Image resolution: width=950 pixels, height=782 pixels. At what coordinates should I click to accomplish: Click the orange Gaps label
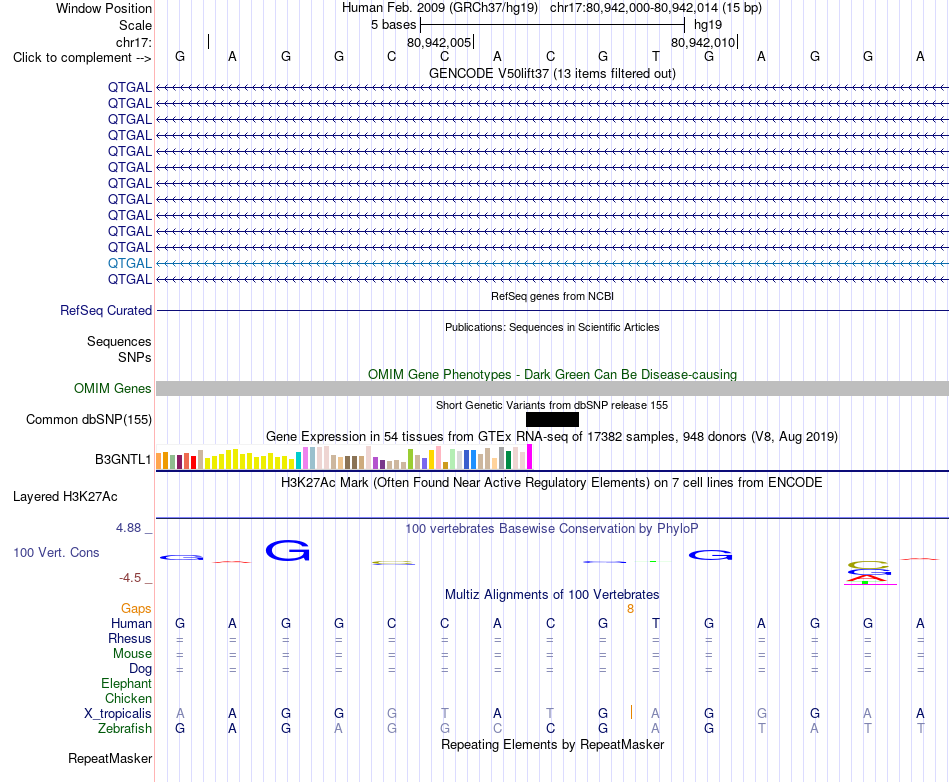136,608
